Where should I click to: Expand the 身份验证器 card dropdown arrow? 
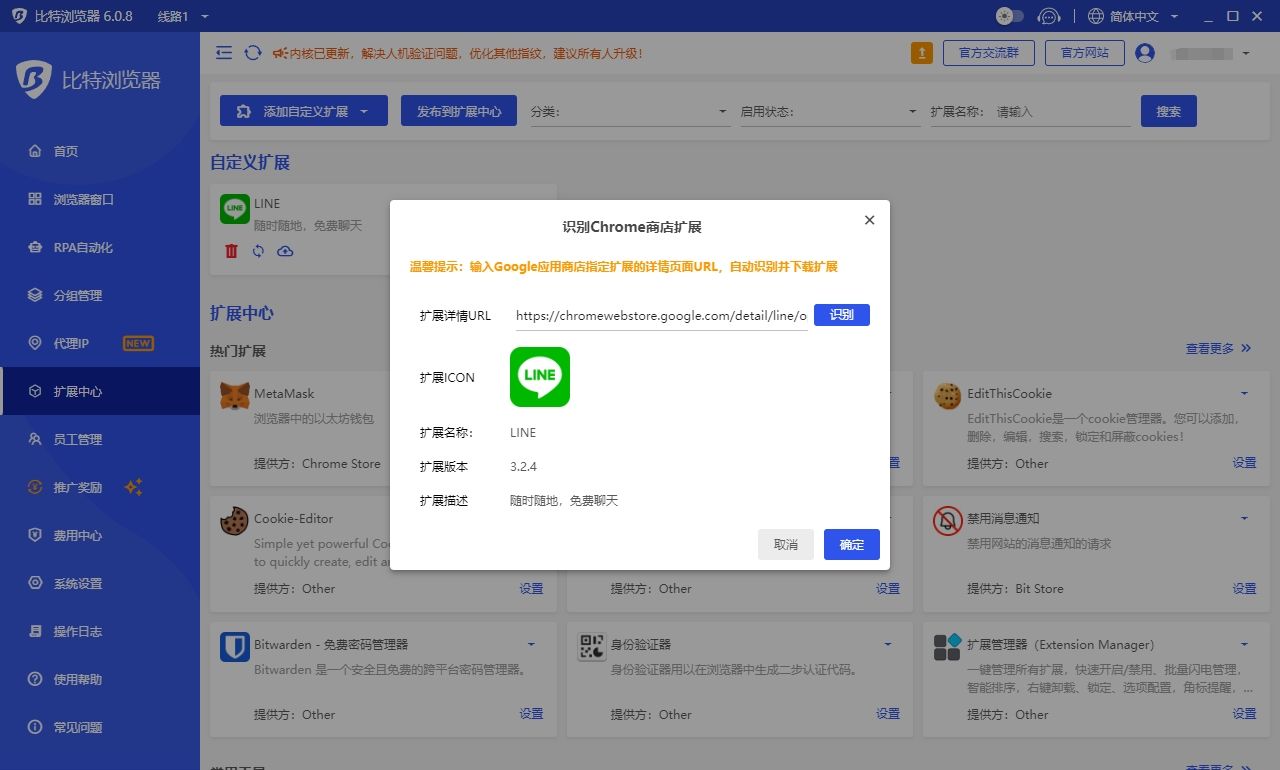click(888, 645)
